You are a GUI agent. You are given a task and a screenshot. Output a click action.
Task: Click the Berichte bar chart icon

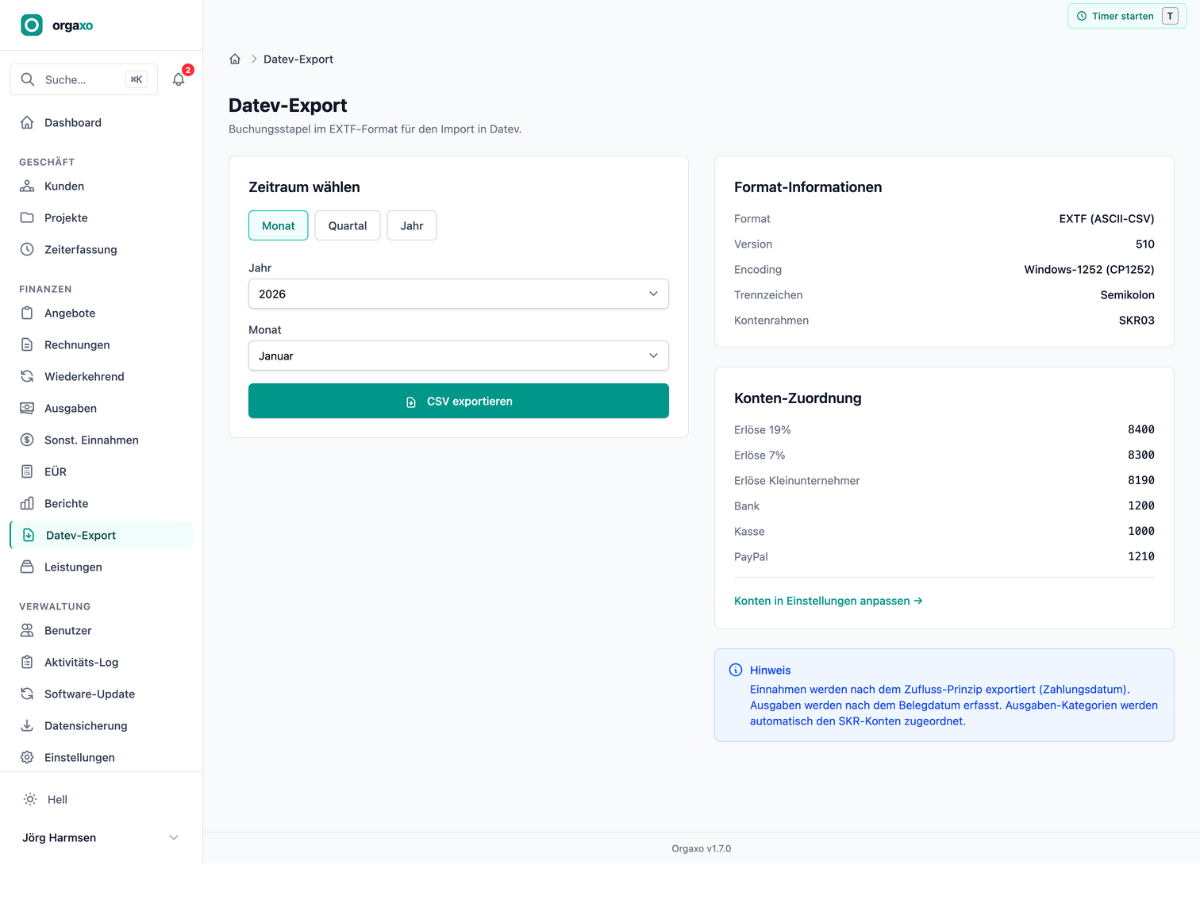(x=27, y=504)
